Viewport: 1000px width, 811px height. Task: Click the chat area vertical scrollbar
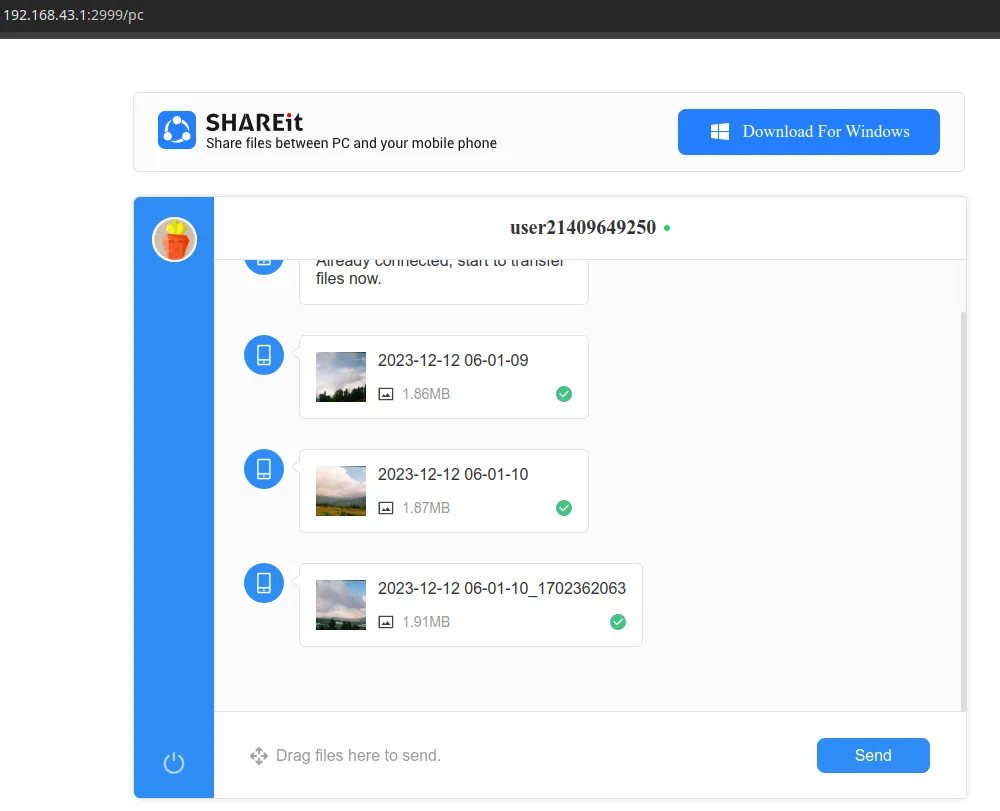(x=963, y=510)
